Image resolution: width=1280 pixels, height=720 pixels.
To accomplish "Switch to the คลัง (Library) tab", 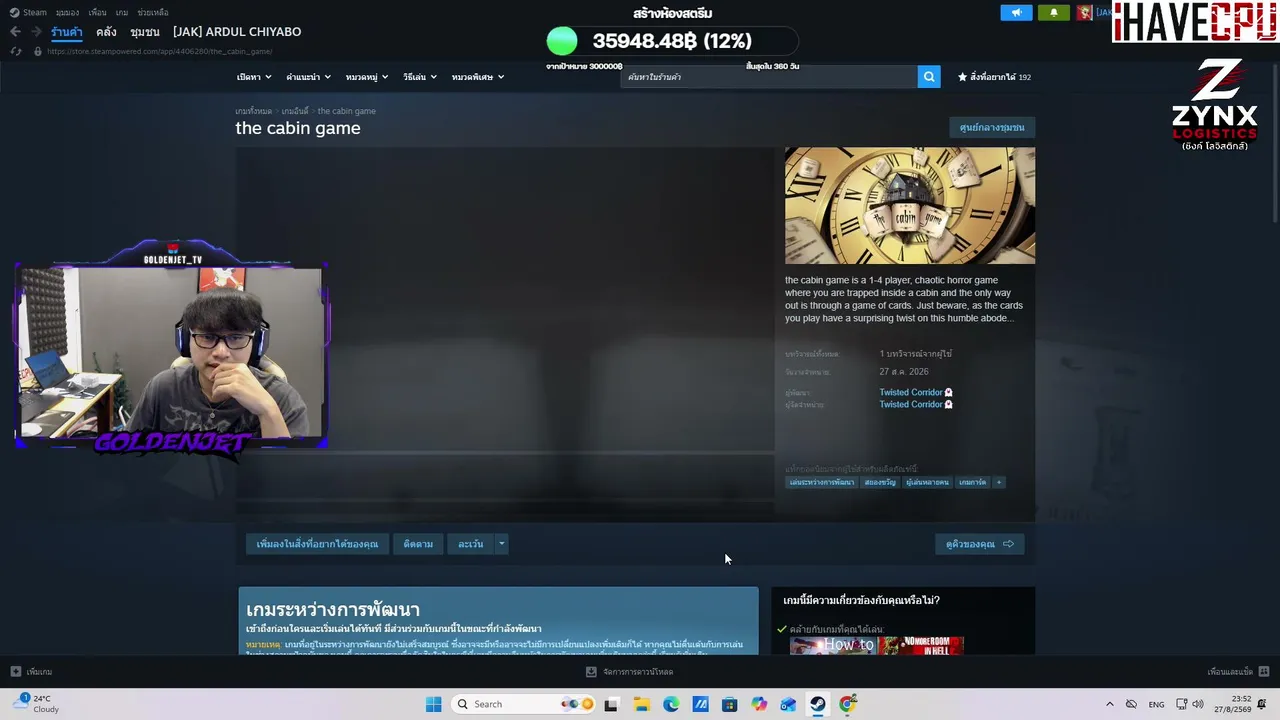I will [106, 32].
